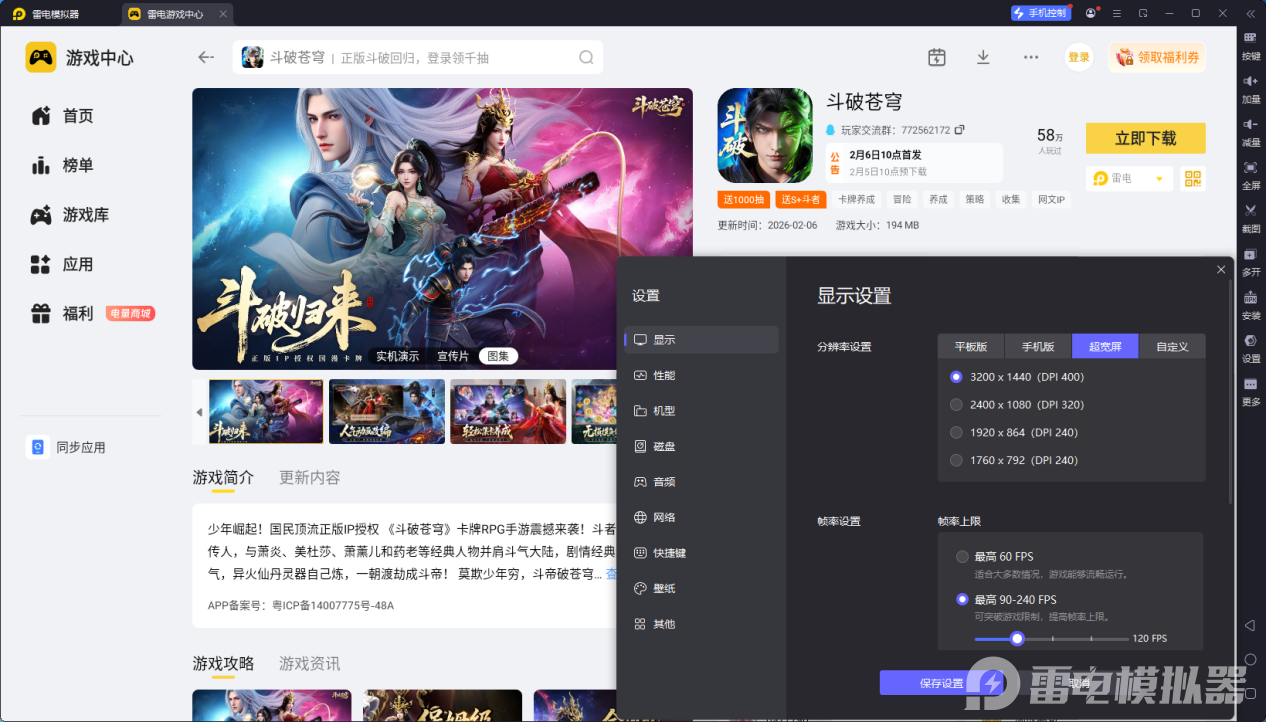This screenshot has height=722, width=1266.
Task: Click the 登录 login button
Action: pos(1078,57)
